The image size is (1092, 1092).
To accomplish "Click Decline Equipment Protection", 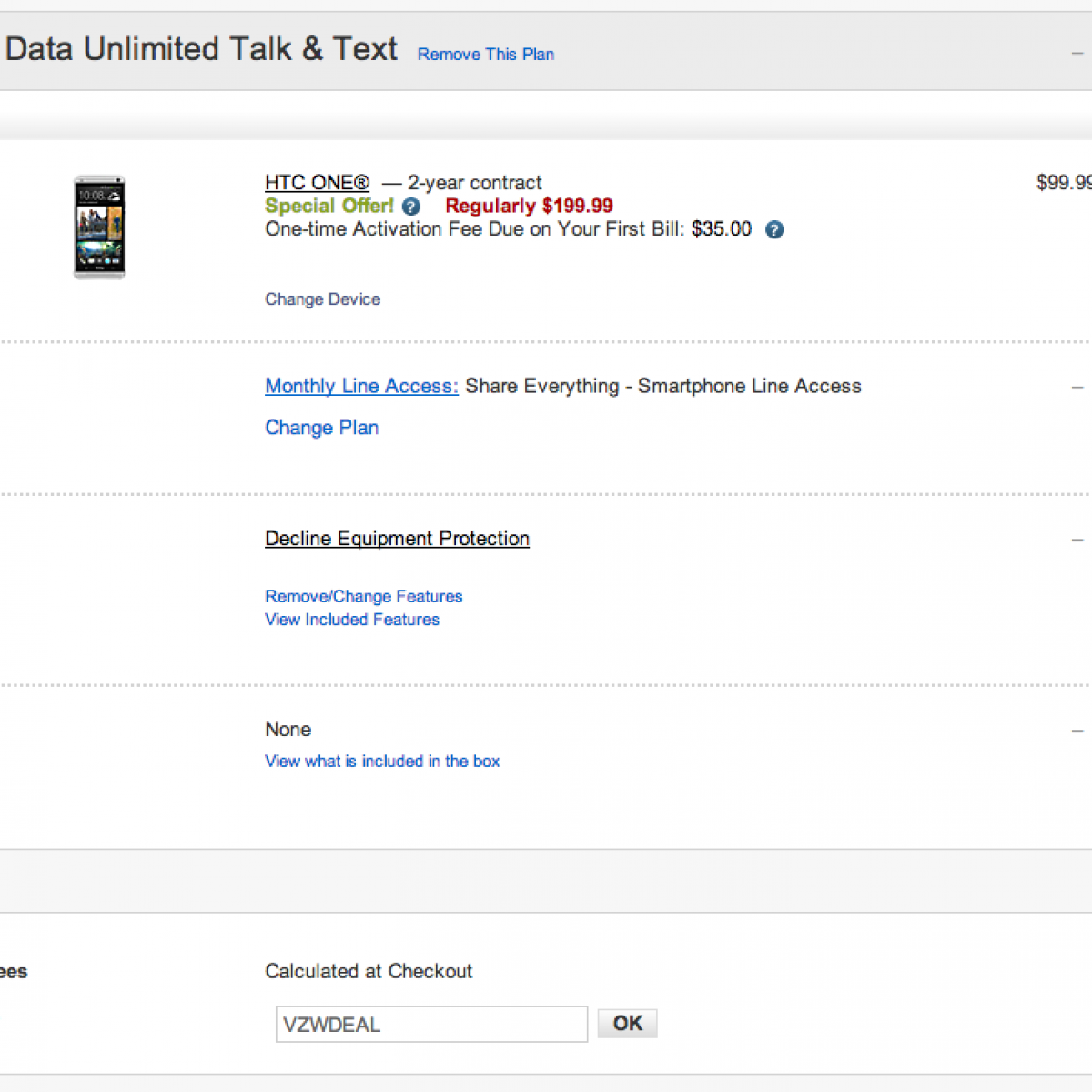I will 397,539.
